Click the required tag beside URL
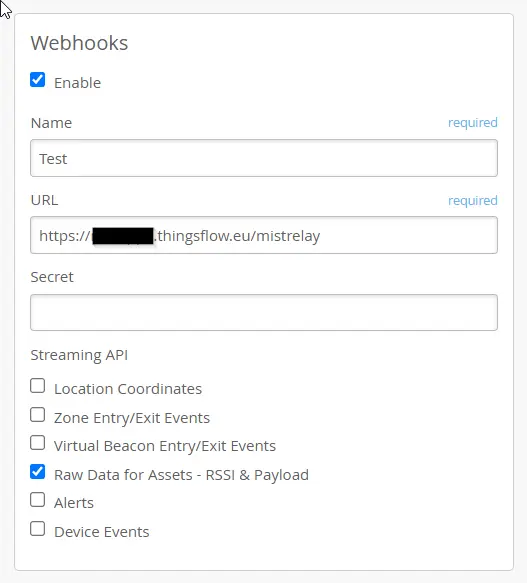The image size is (527, 583). click(x=473, y=200)
